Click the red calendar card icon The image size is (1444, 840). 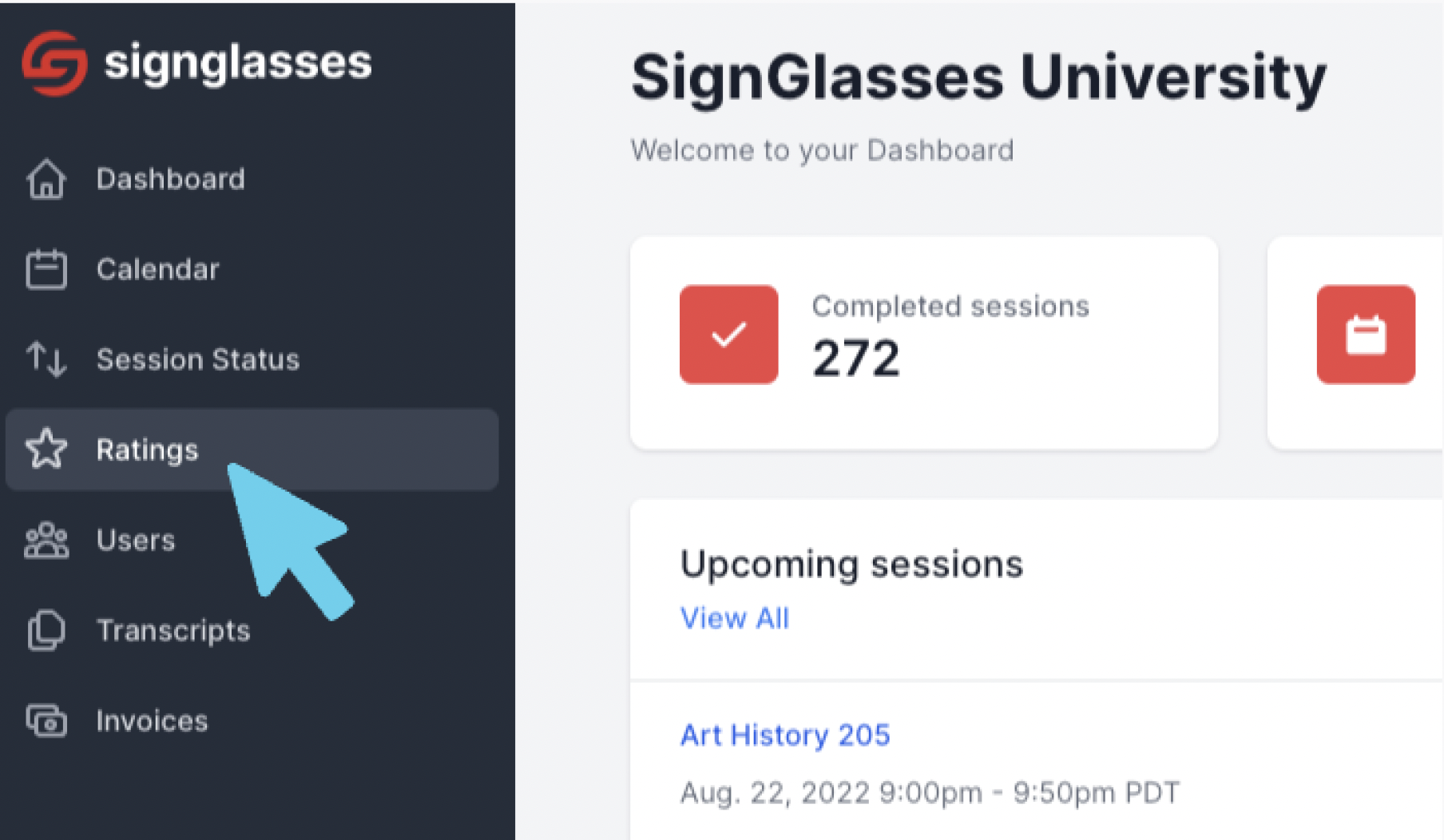[1366, 335]
